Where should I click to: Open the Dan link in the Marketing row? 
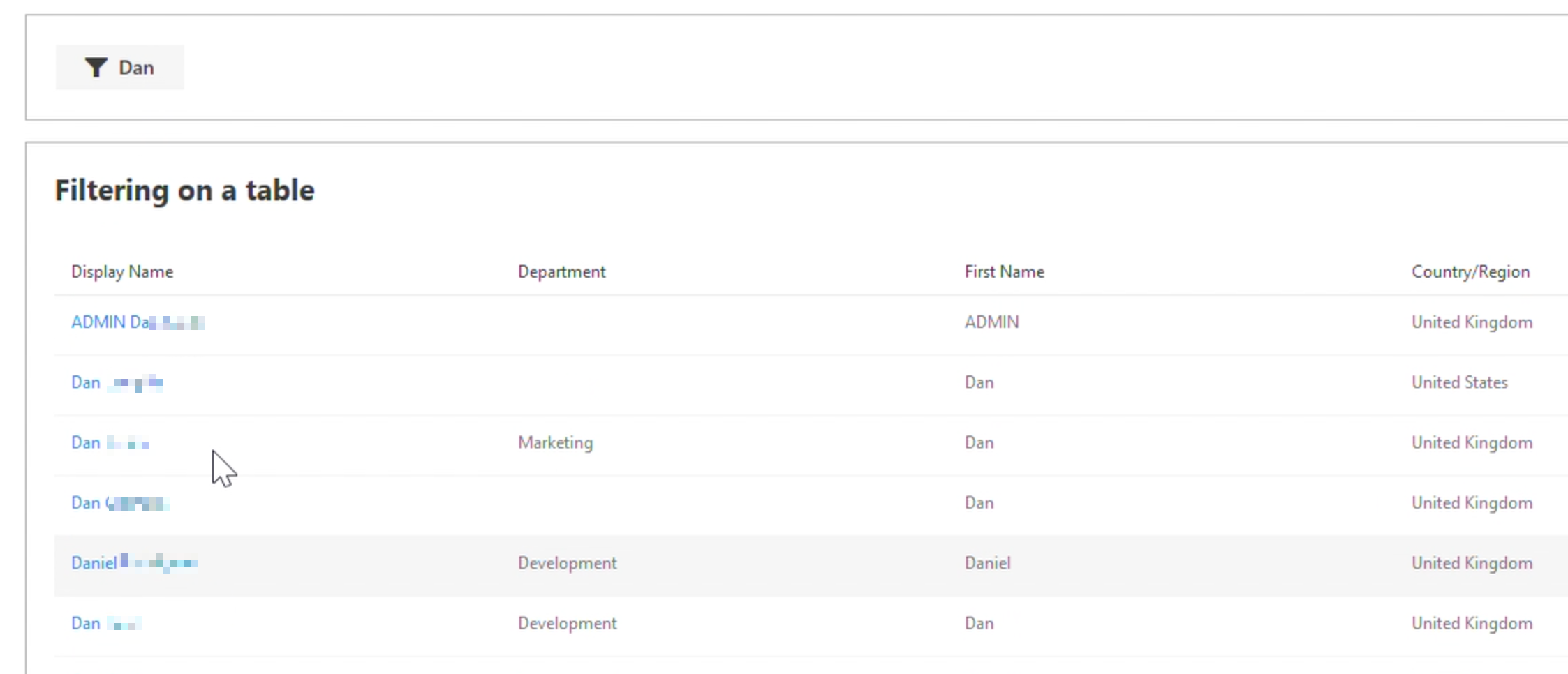click(x=110, y=443)
